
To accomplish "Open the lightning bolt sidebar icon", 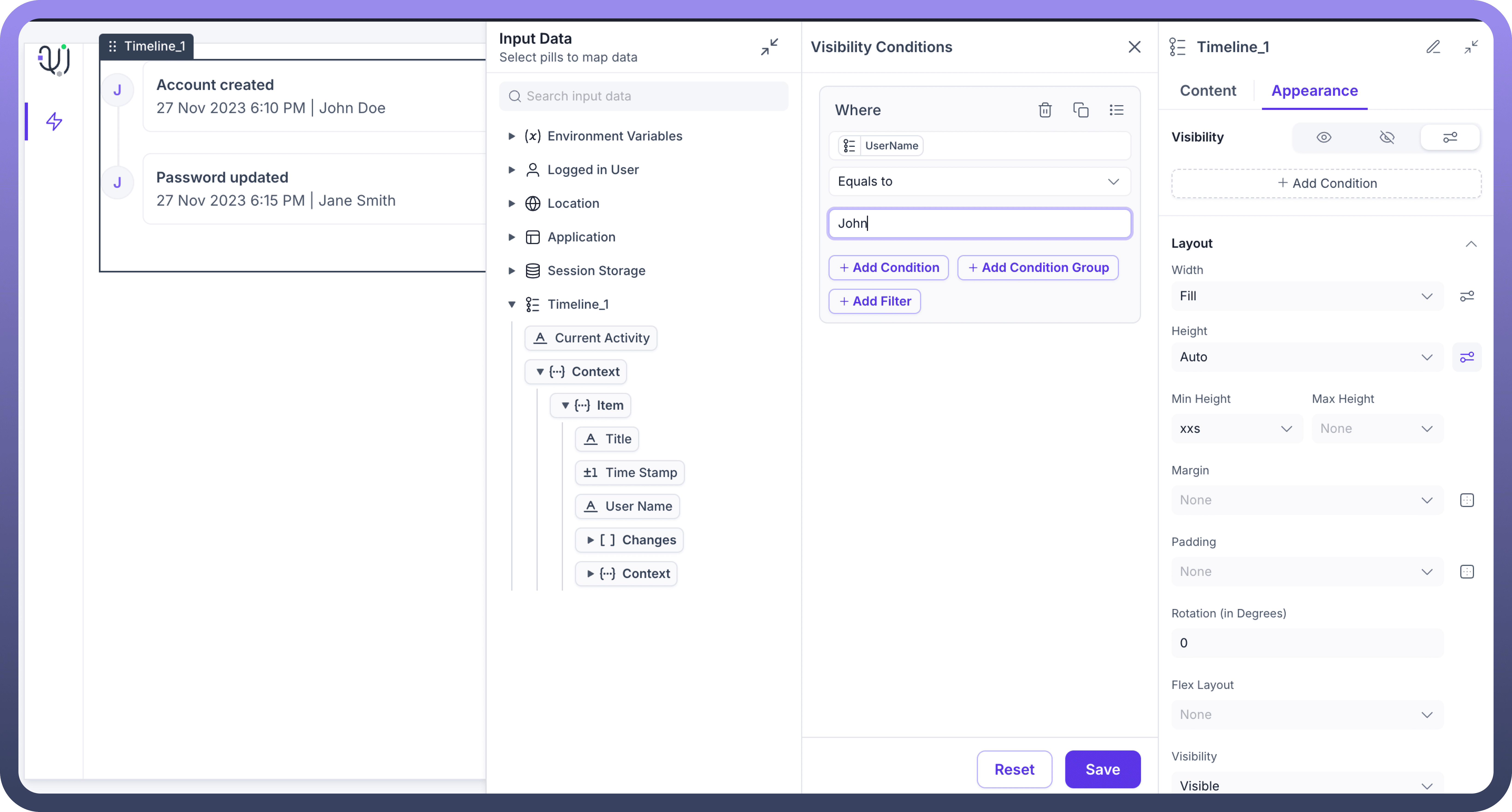I will tap(54, 121).
